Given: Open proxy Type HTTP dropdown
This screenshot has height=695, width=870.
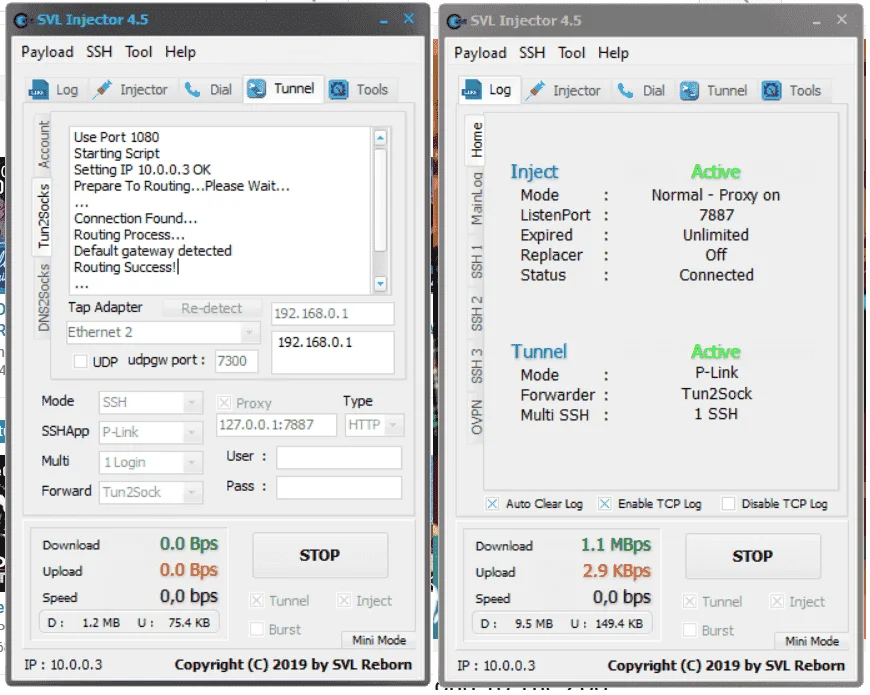Looking at the screenshot, I should point(374,425).
